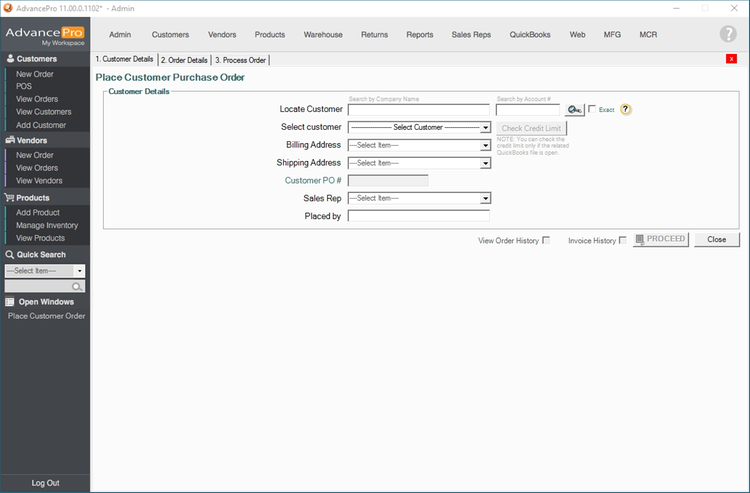Click the Placed by input field
750x493 pixels.
pyautogui.click(x=419, y=216)
